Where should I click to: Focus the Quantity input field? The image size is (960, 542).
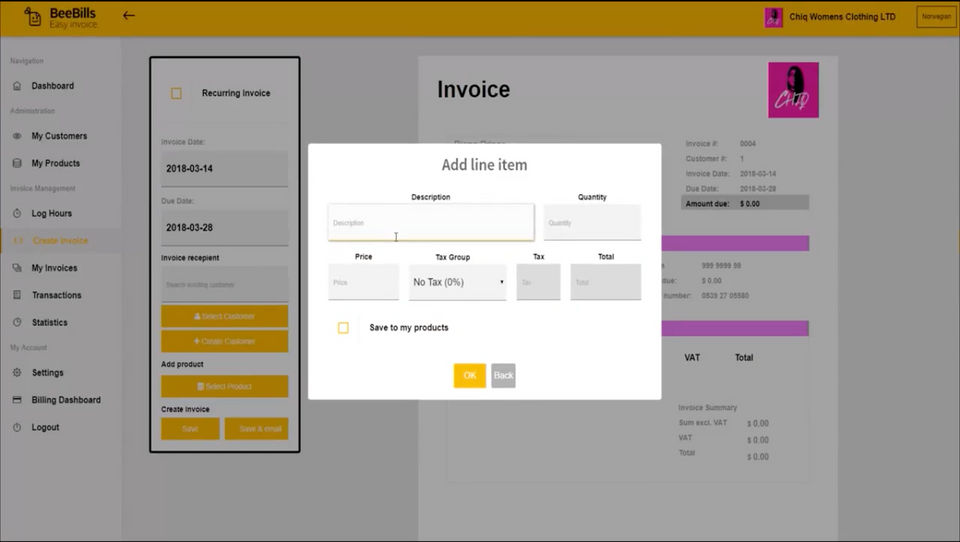pos(592,222)
